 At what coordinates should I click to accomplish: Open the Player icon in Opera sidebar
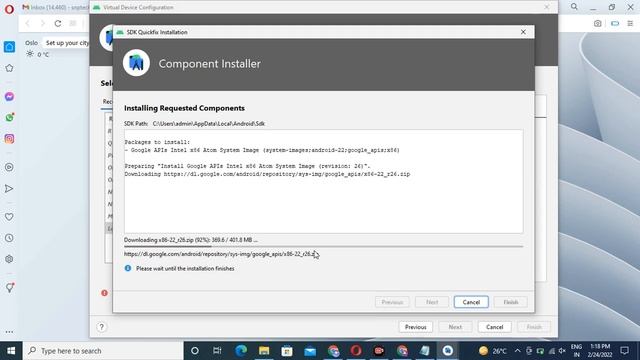coord(9,167)
